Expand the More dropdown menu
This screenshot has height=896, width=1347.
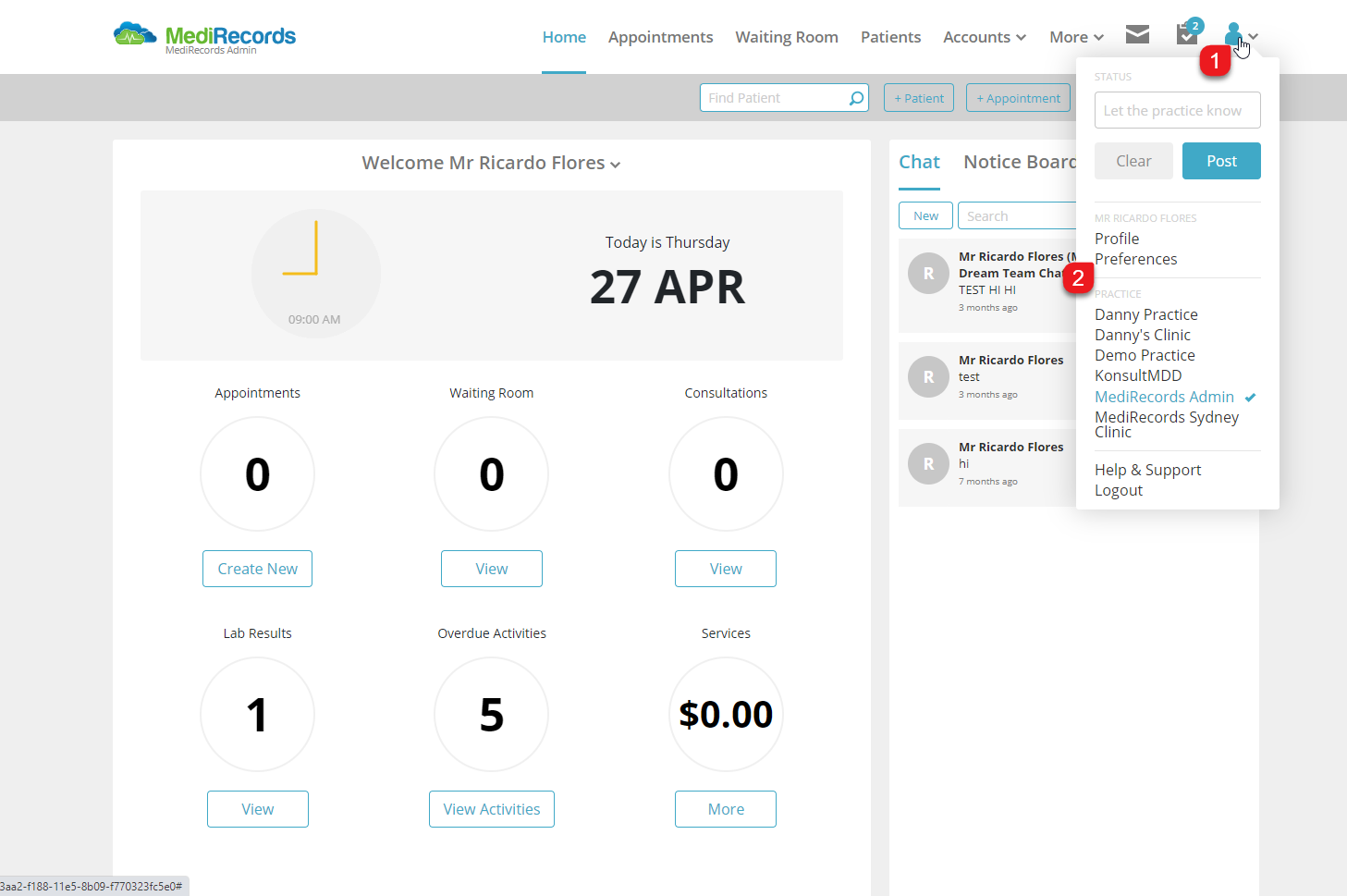click(1077, 37)
